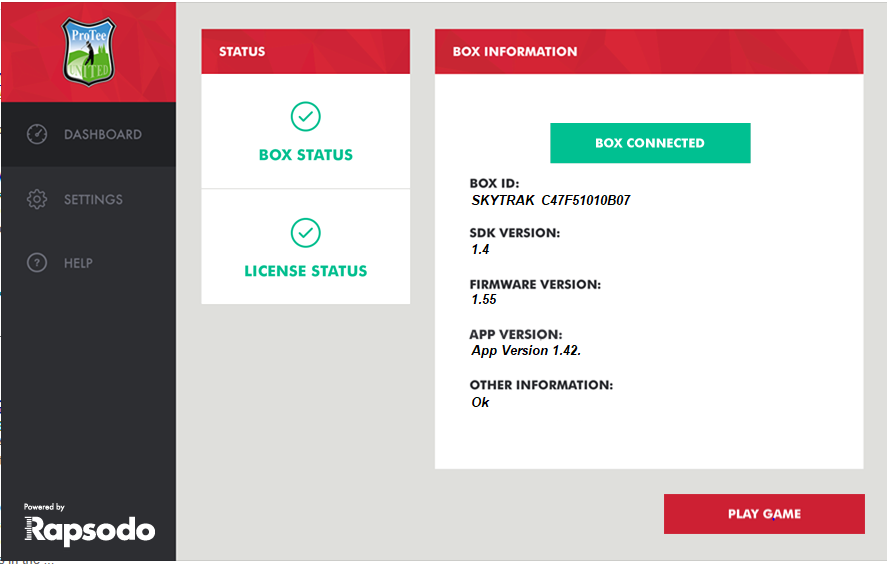The height and width of the screenshot is (564, 887).
Task: Click the Status panel header
Action: coord(306,51)
